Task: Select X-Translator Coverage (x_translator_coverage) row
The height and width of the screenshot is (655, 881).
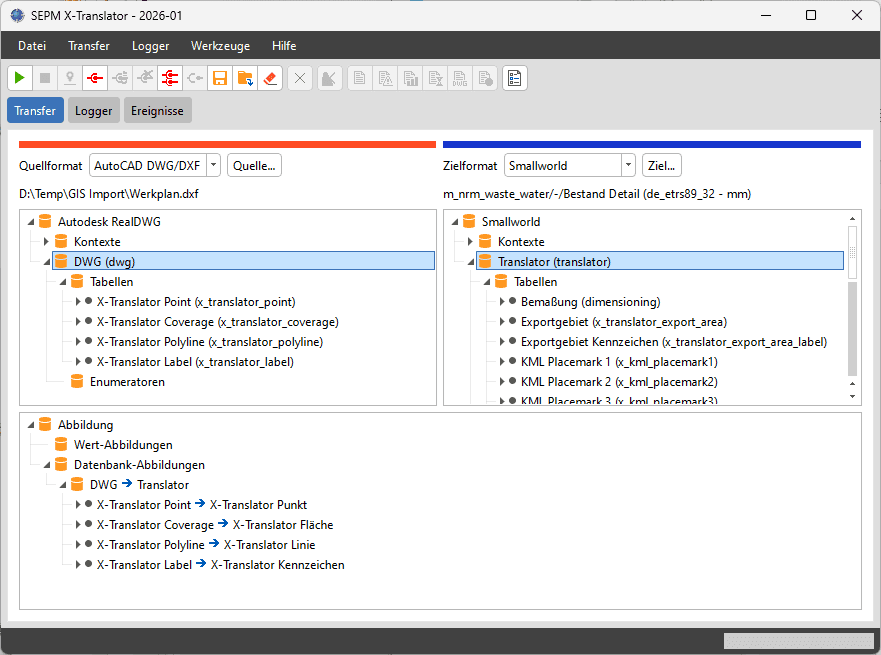Action: [217, 322]
